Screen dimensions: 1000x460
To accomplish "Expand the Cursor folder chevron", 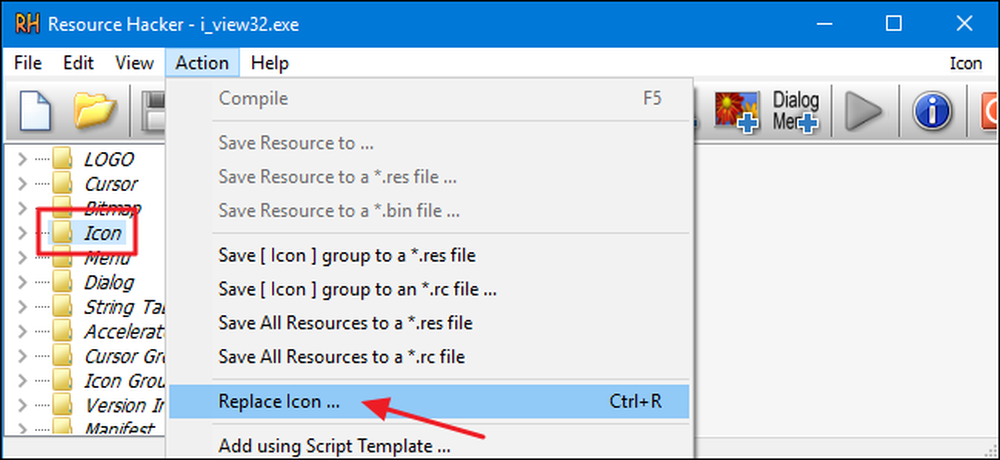I will click(x=22, y=184).
